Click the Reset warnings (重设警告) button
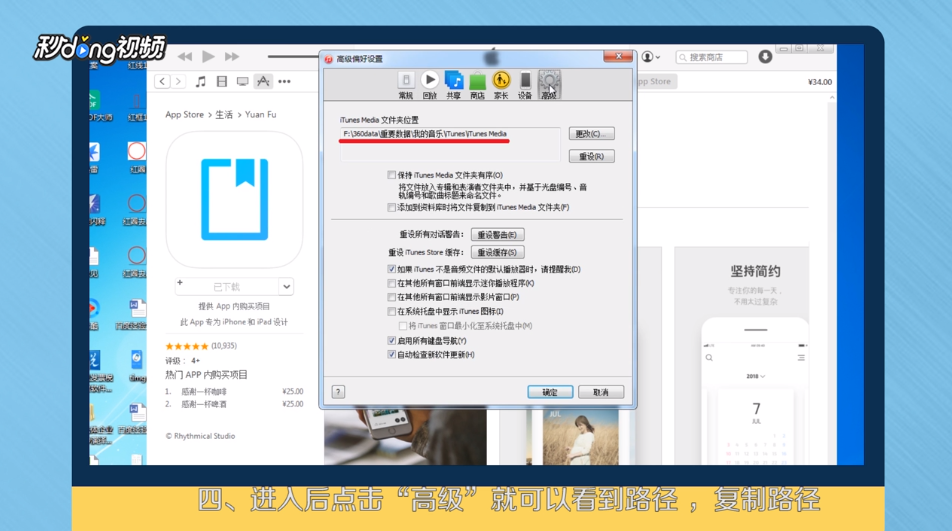 [x=497, y=234]
